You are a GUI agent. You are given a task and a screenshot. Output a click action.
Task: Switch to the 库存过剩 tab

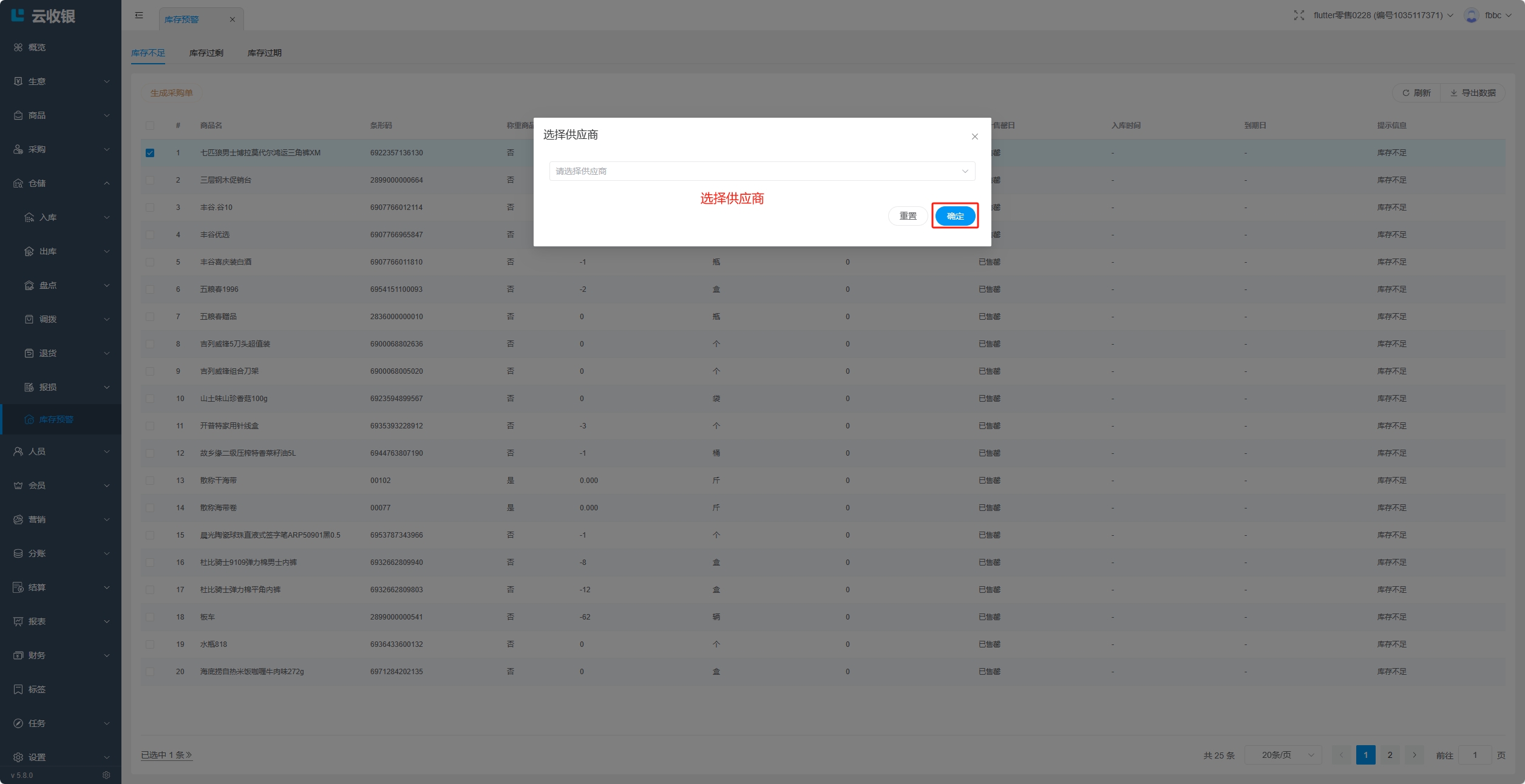(206, 53)
